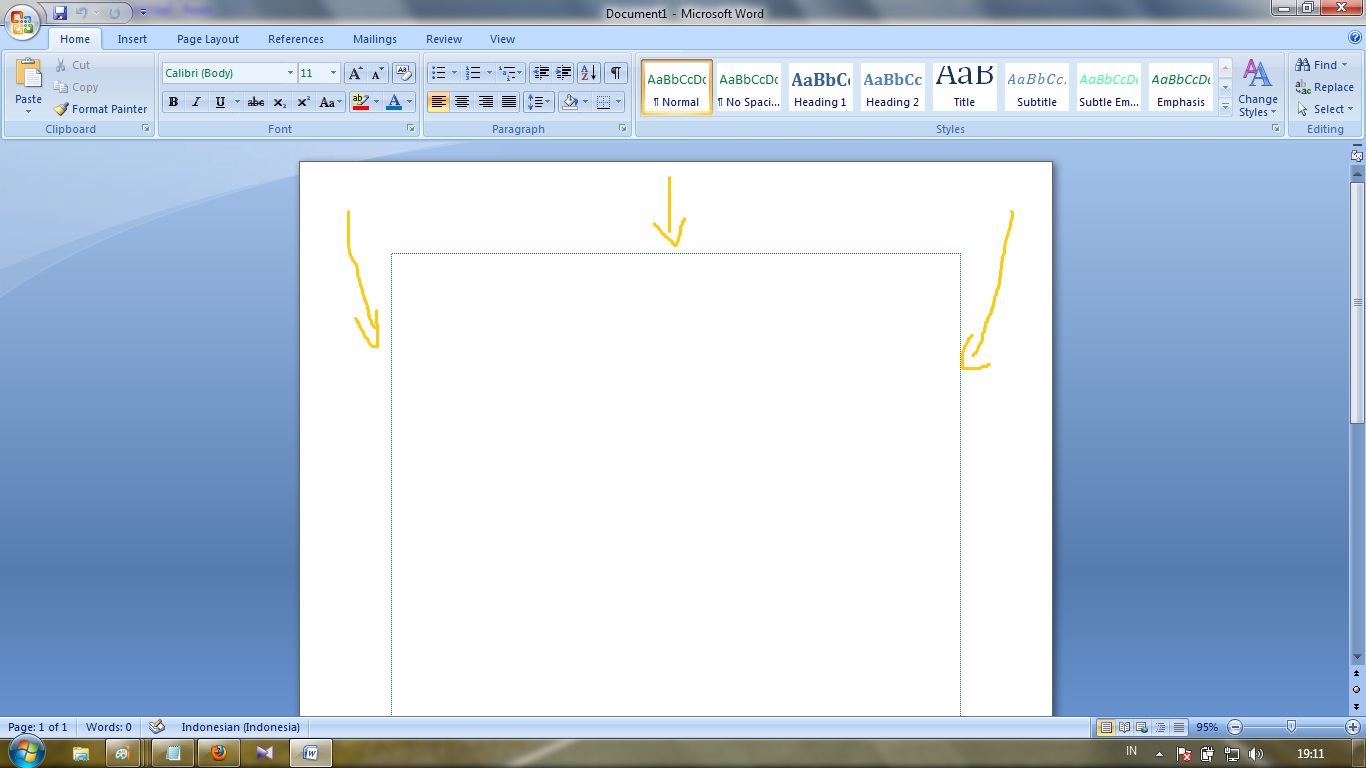Sort text with A-Z icon
1366x768 pixels.
tap(589, 73)
